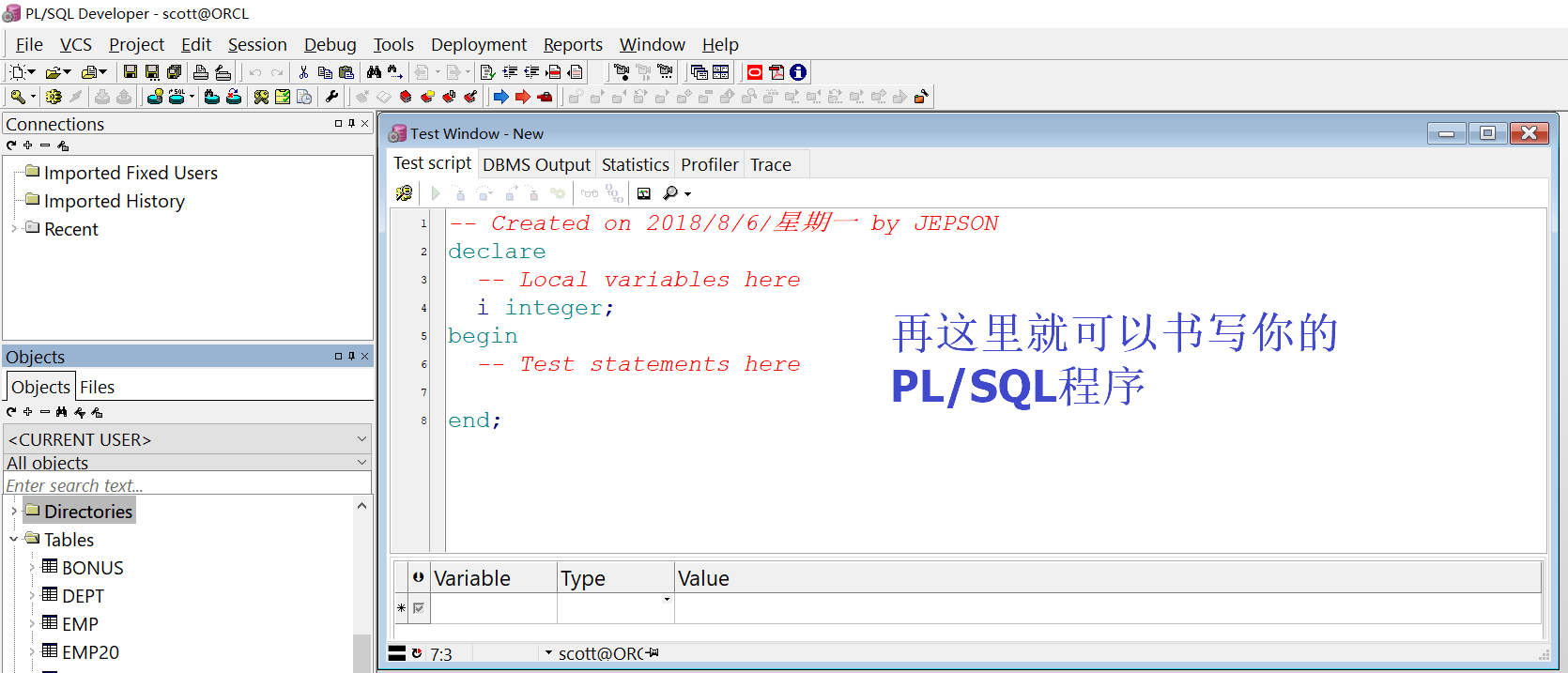The width and height of the screenshot is (1568, 673).
Task: Click the wrench Preferences icon
Action: pos(331,97)
